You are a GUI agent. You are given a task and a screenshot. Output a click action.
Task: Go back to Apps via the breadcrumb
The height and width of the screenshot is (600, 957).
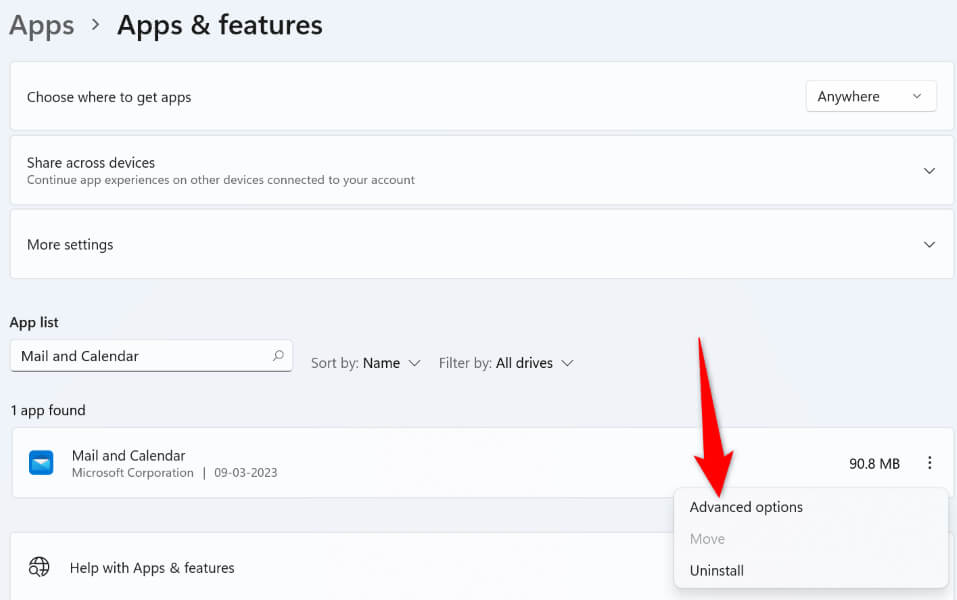pos(42,25)
